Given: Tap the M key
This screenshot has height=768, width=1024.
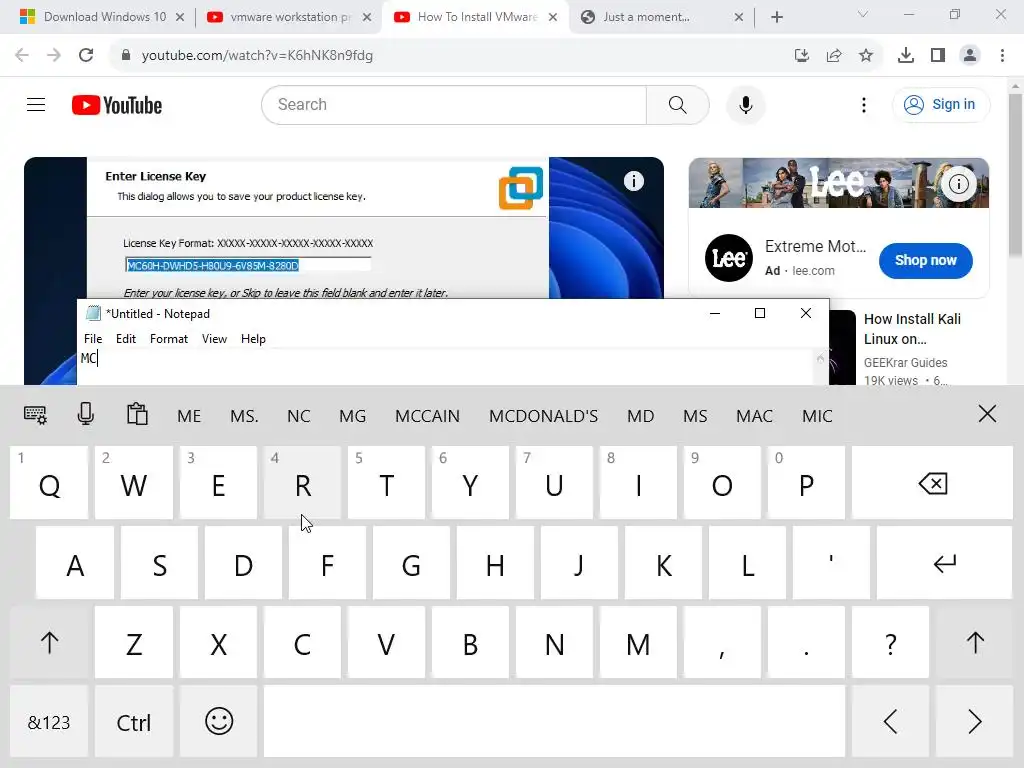Looking at the screenshot, I should tap(638, 643).
